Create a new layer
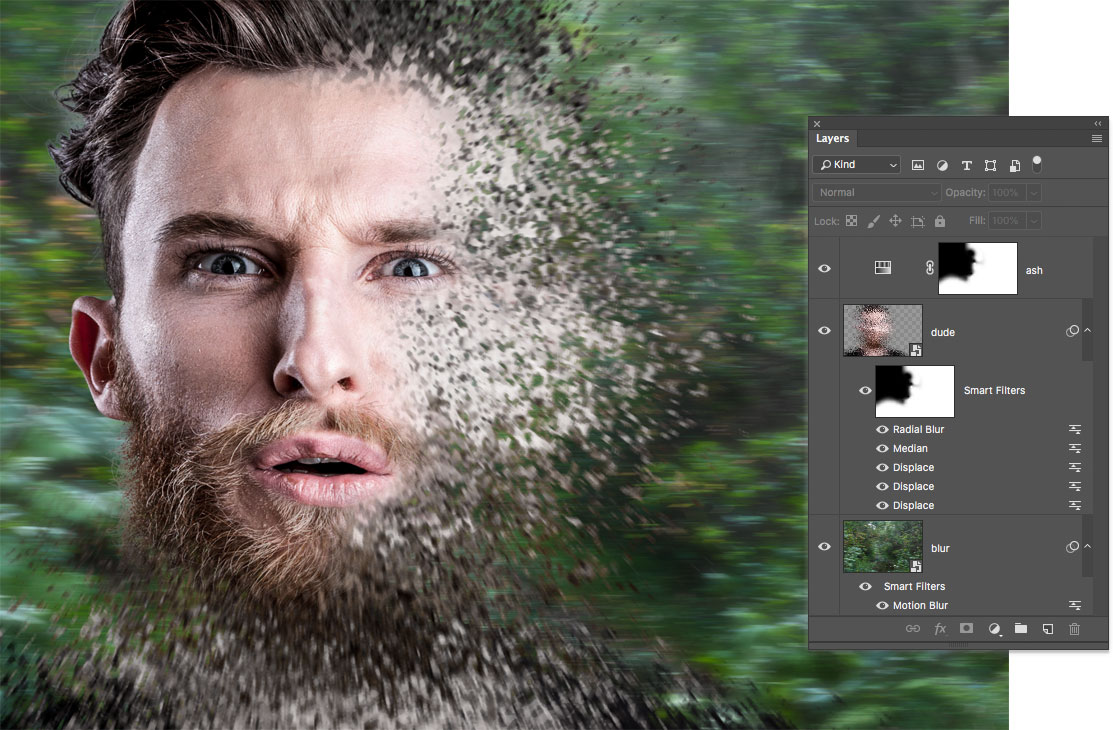The width and height of the screenshot is (1113, 730). coord(1047,629)
